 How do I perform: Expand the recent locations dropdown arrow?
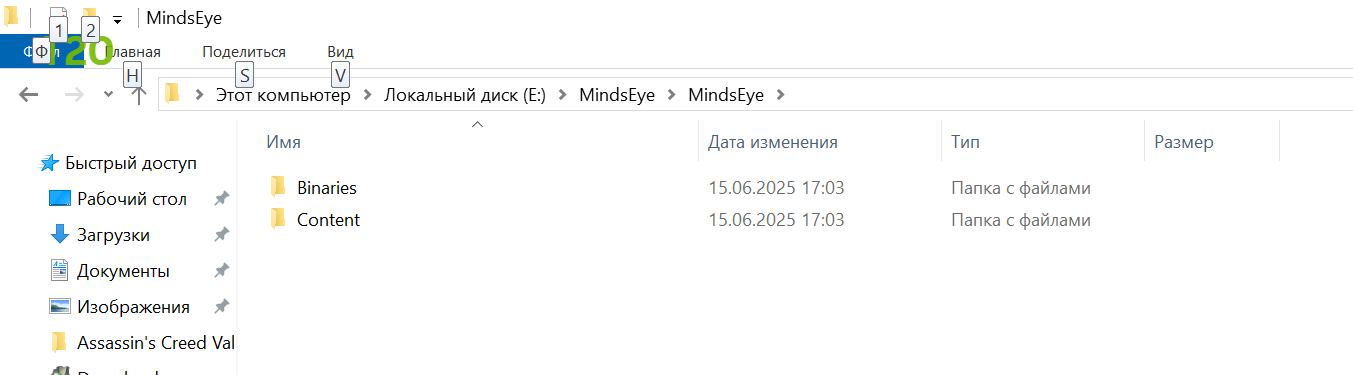pos(108,95)
